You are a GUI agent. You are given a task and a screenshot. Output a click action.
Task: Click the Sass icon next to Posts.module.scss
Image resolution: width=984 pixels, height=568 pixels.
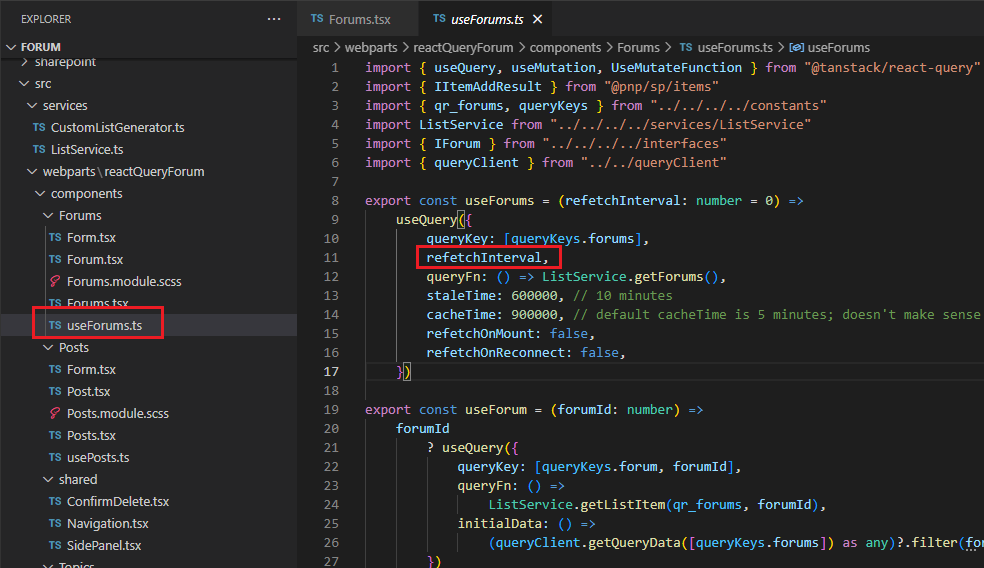click(55, 414)
